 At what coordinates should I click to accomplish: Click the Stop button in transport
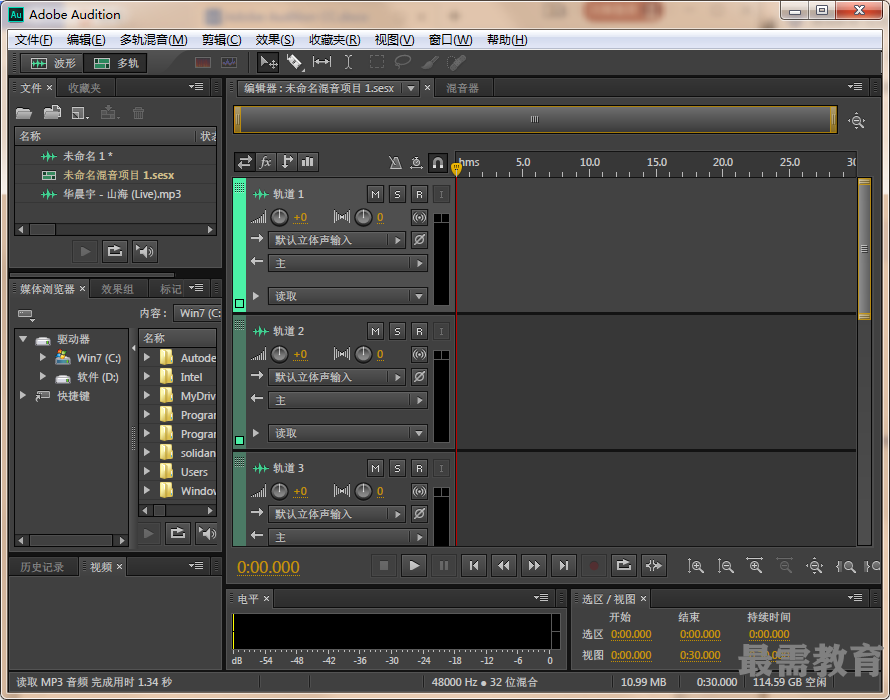(384, 565)
